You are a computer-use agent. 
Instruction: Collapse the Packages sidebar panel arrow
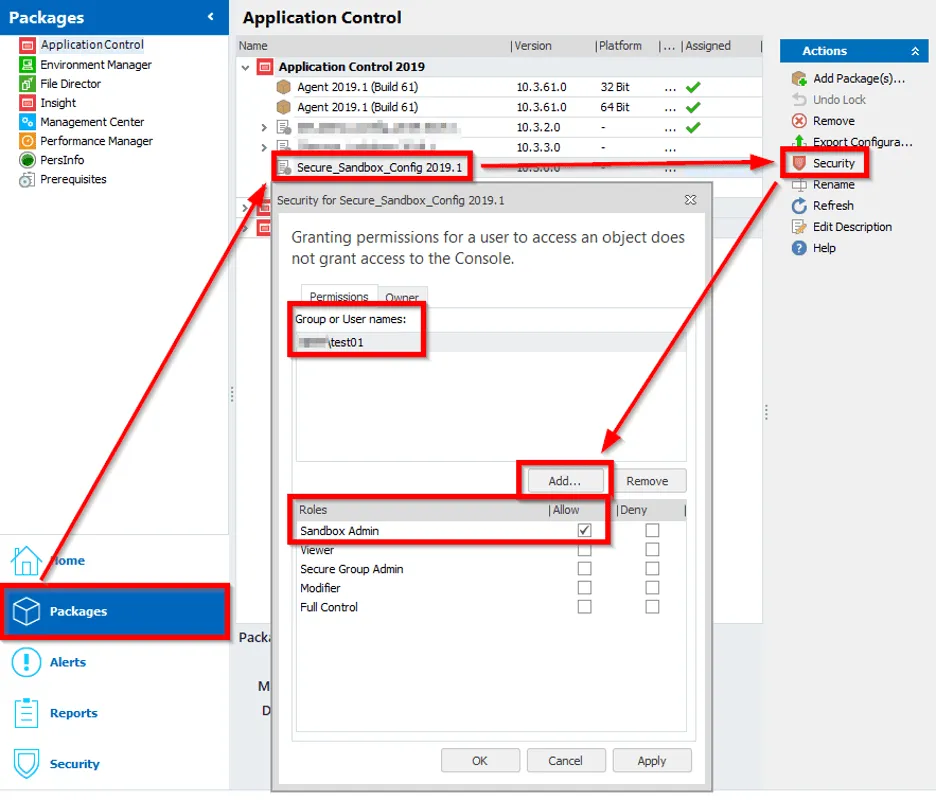(x=211, y=17)
